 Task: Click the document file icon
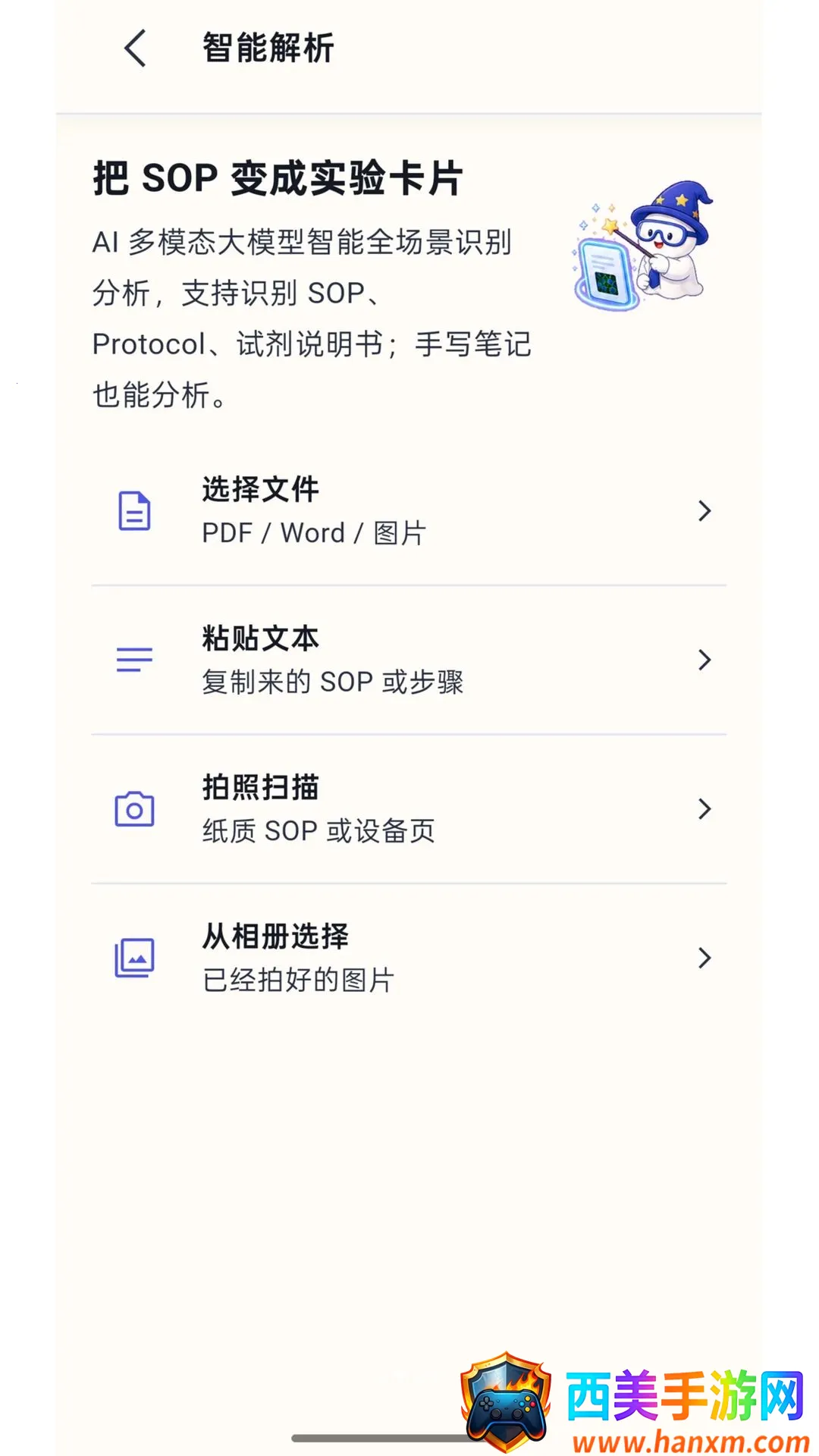tap(134, 510)
